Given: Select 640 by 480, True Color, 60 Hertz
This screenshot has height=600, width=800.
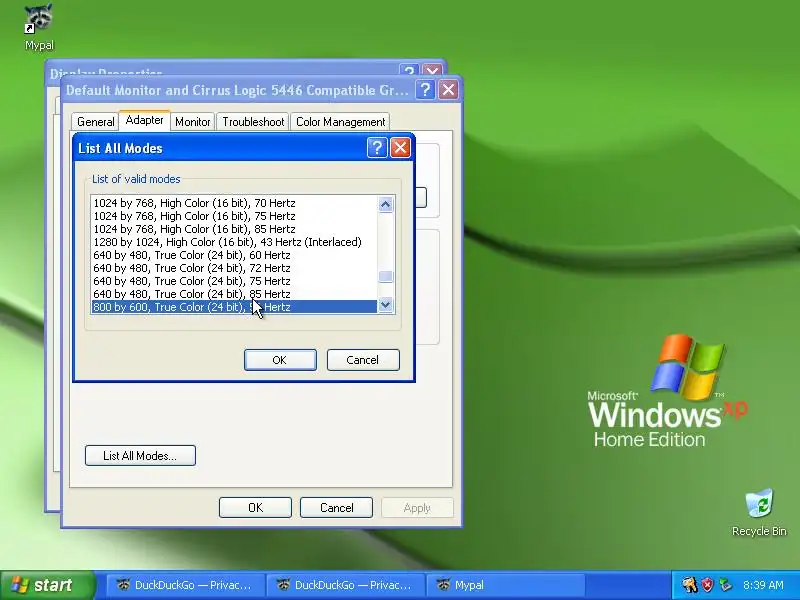Looking at the screenshot, I should 234,255.
